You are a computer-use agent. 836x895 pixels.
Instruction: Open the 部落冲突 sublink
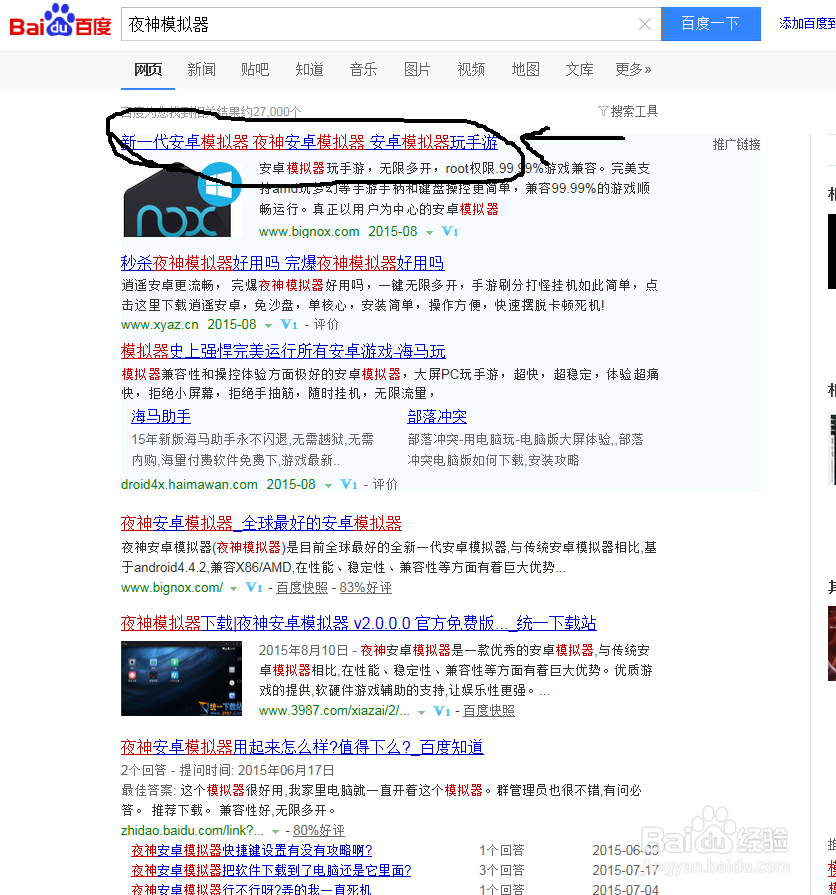(437, 417)
